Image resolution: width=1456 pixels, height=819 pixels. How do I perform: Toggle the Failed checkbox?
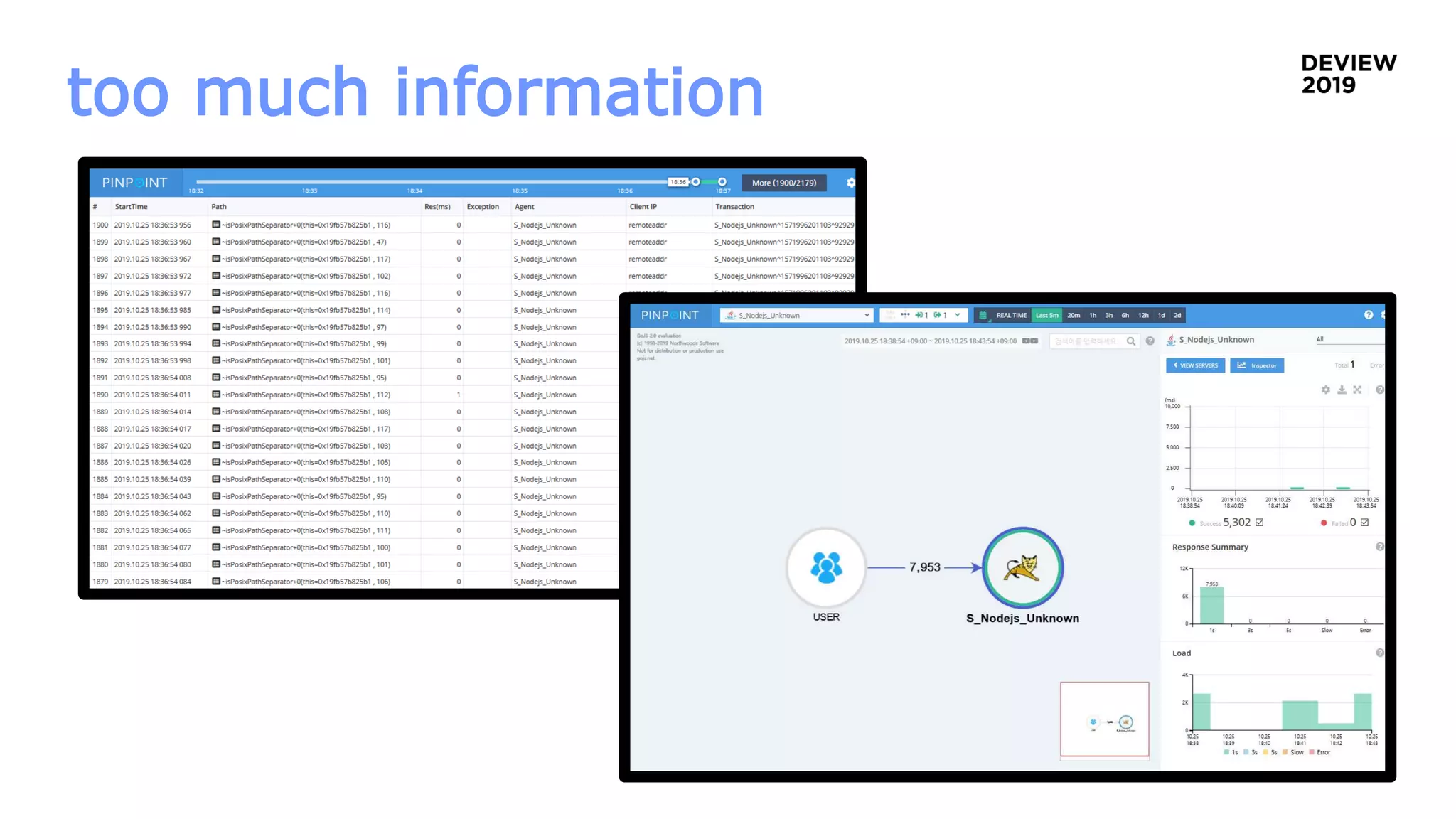[x=1364, y=523]
